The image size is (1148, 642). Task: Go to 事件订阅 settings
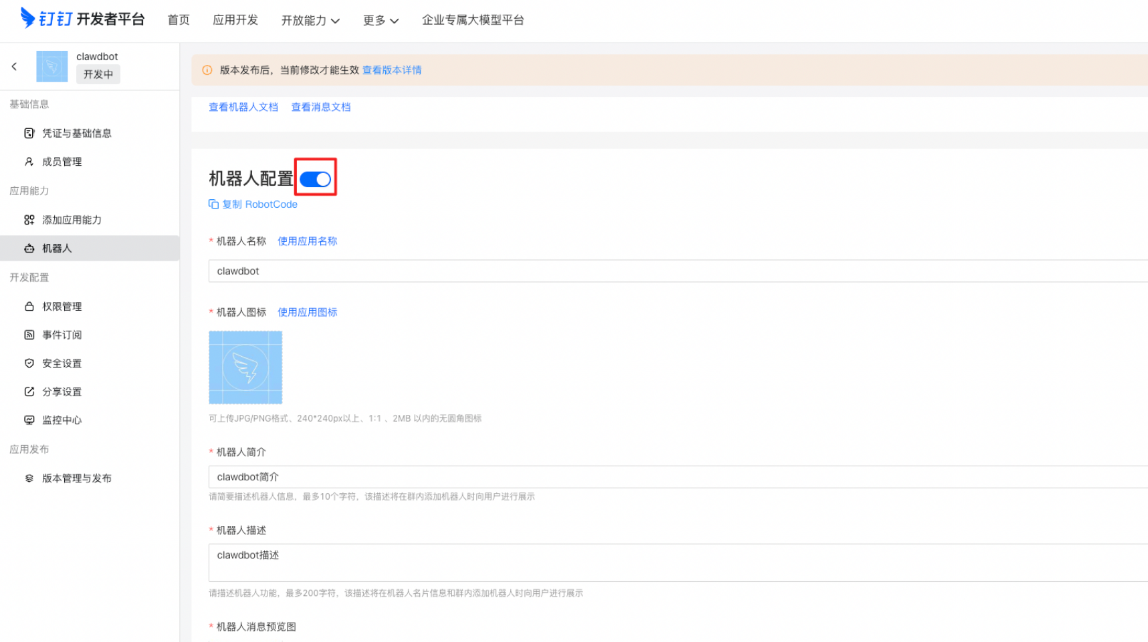[x=62, y=335]
